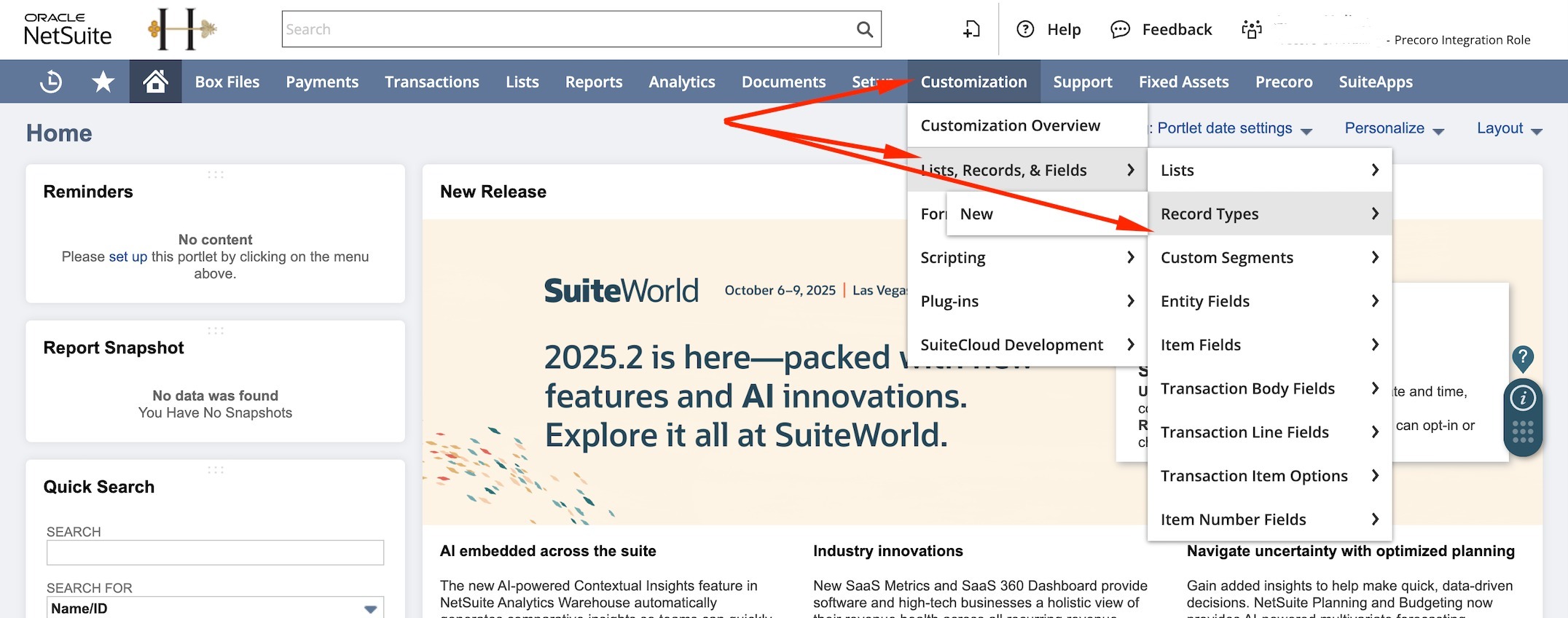1568x618 pixels.
Task: Select Transaction Item Options menu entry
Action: 1269,476
